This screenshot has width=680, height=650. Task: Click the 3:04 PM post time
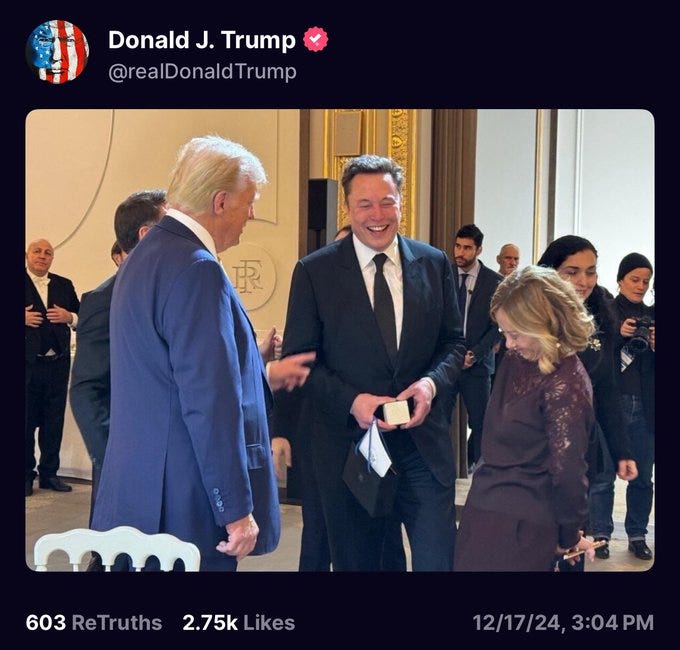coord(613,623)
